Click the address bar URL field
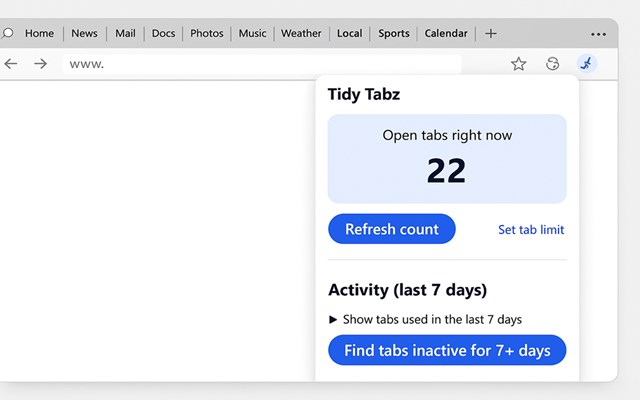 point(260,64)
